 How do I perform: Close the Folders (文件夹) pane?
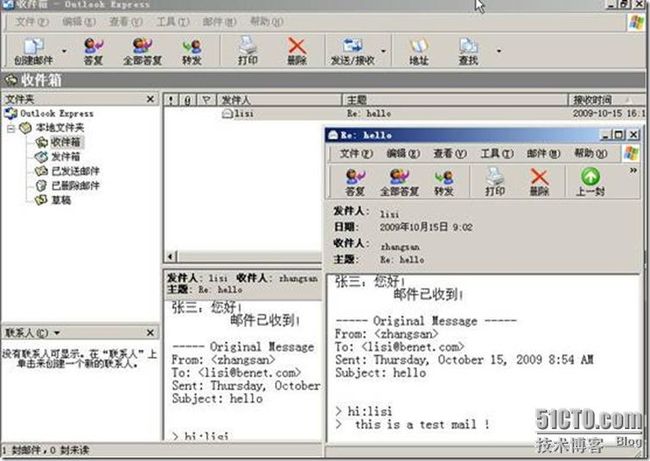[150, 99]
